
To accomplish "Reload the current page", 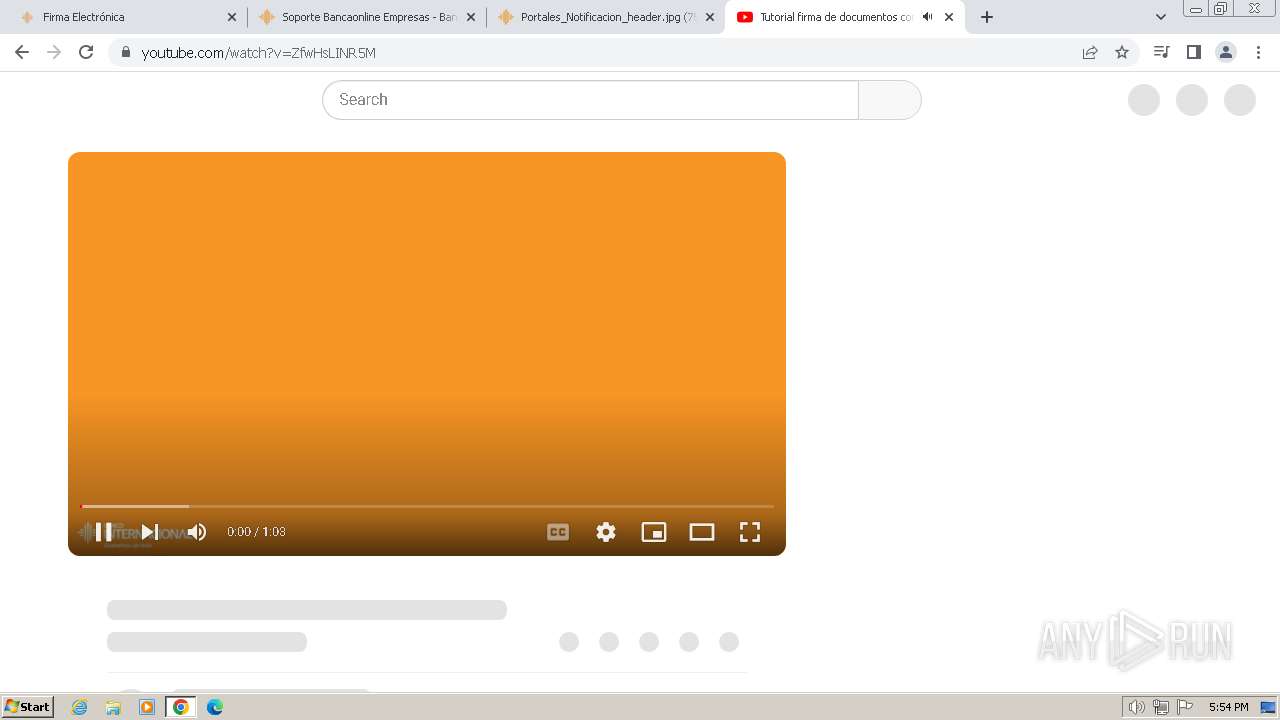I will click(86, 52).
